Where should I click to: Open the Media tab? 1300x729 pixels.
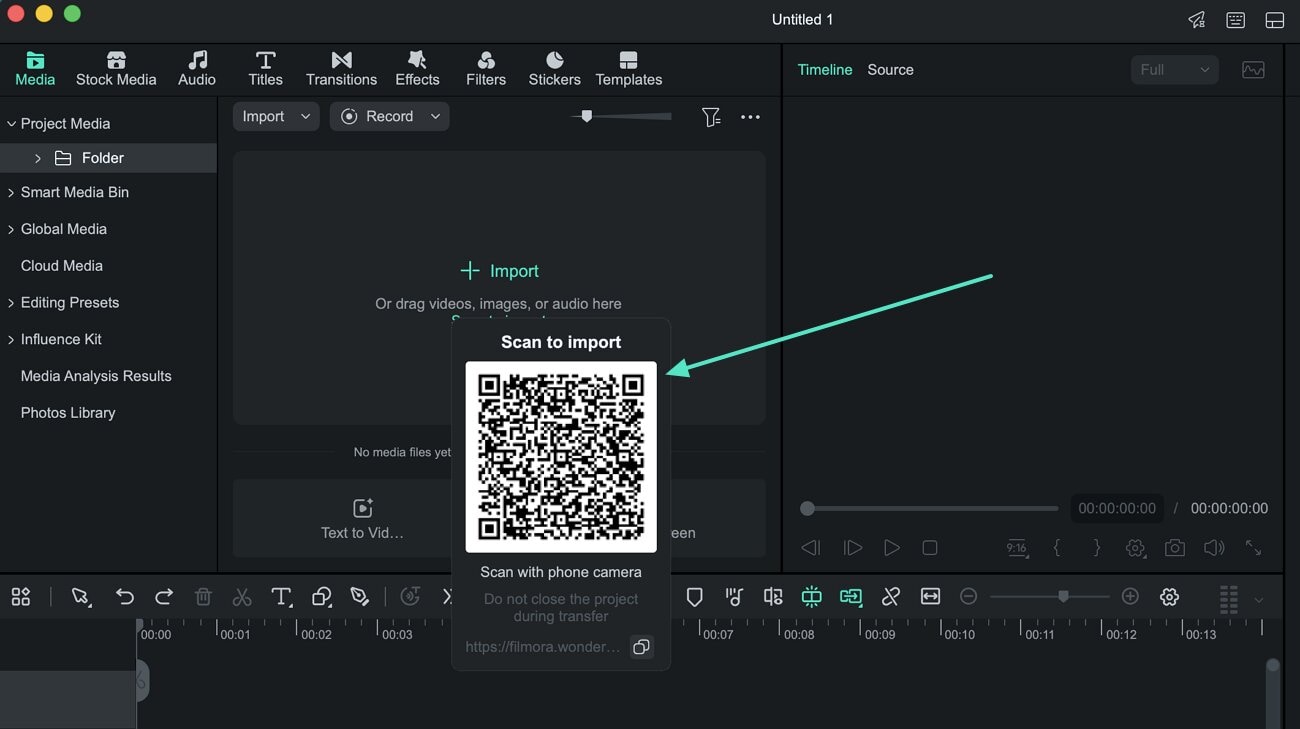coord(35,69)
